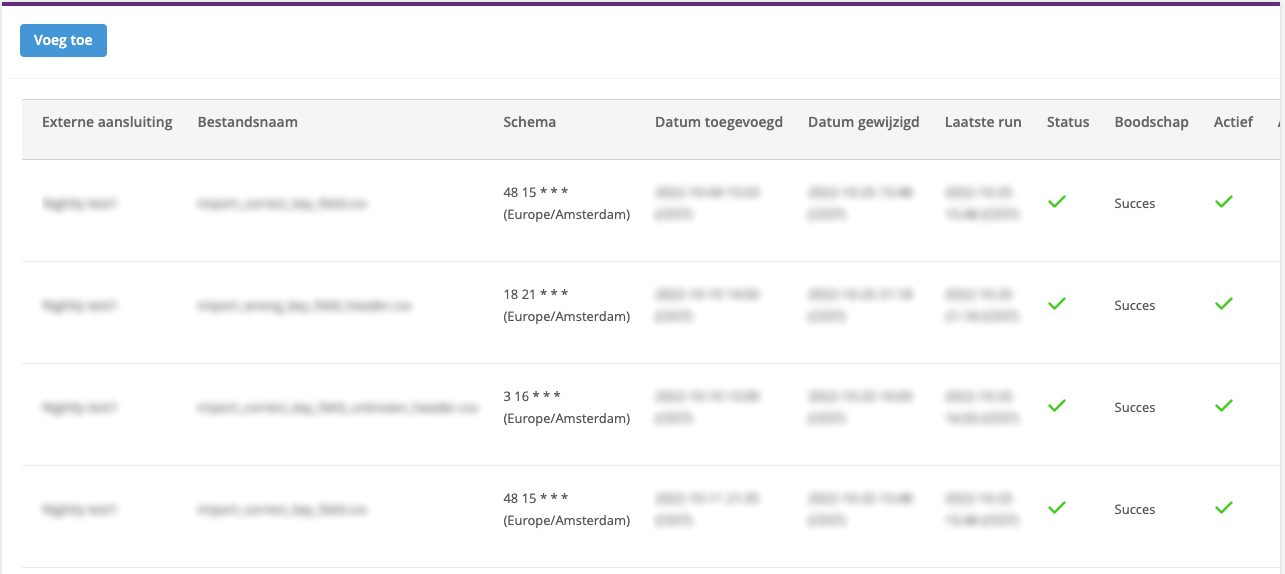Click the Laatste run column header
1285x574 pixels.
click(983, 122)
